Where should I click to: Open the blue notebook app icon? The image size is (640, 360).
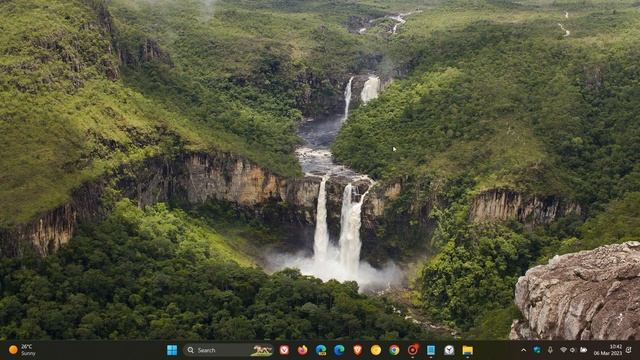tap(431, 350)
